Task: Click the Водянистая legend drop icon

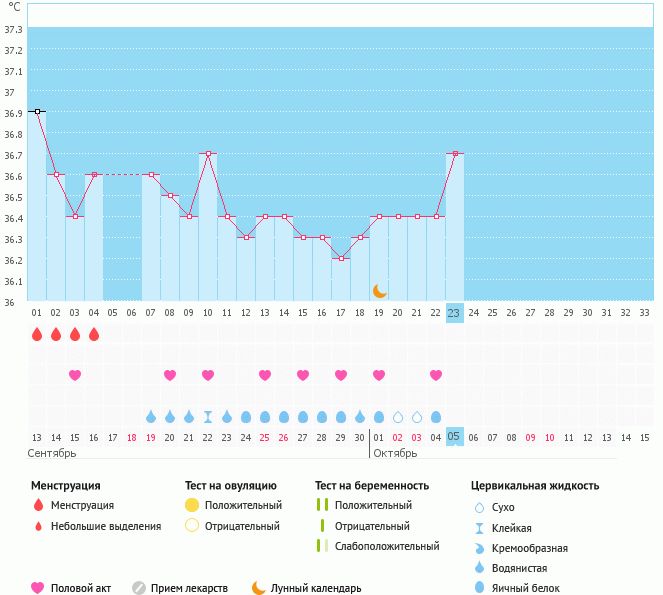Action: (479, 568)
